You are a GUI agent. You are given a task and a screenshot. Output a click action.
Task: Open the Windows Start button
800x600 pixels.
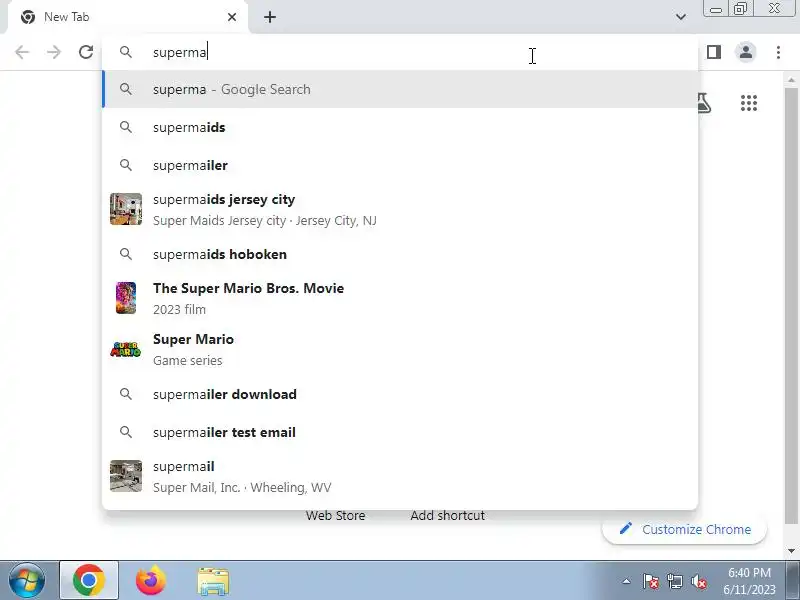pos(27,581)
